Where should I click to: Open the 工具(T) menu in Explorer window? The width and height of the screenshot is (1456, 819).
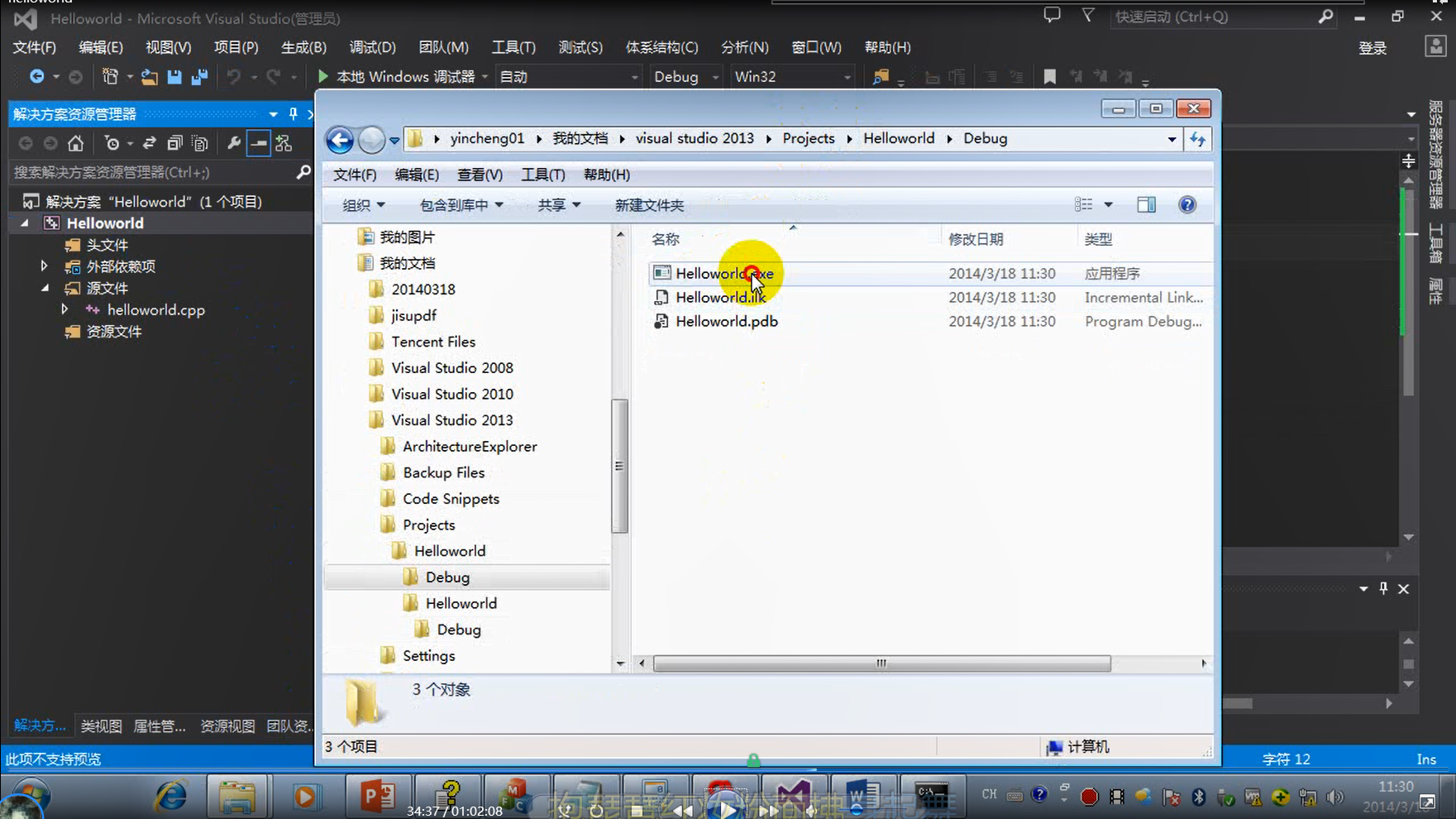pos(543,175)
